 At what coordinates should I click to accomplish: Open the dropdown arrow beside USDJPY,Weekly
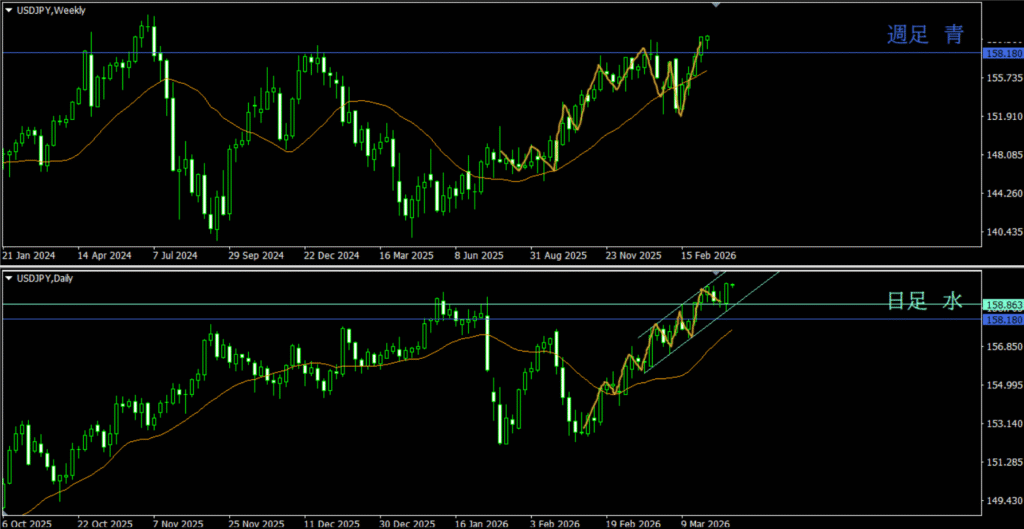click(9, 10)
